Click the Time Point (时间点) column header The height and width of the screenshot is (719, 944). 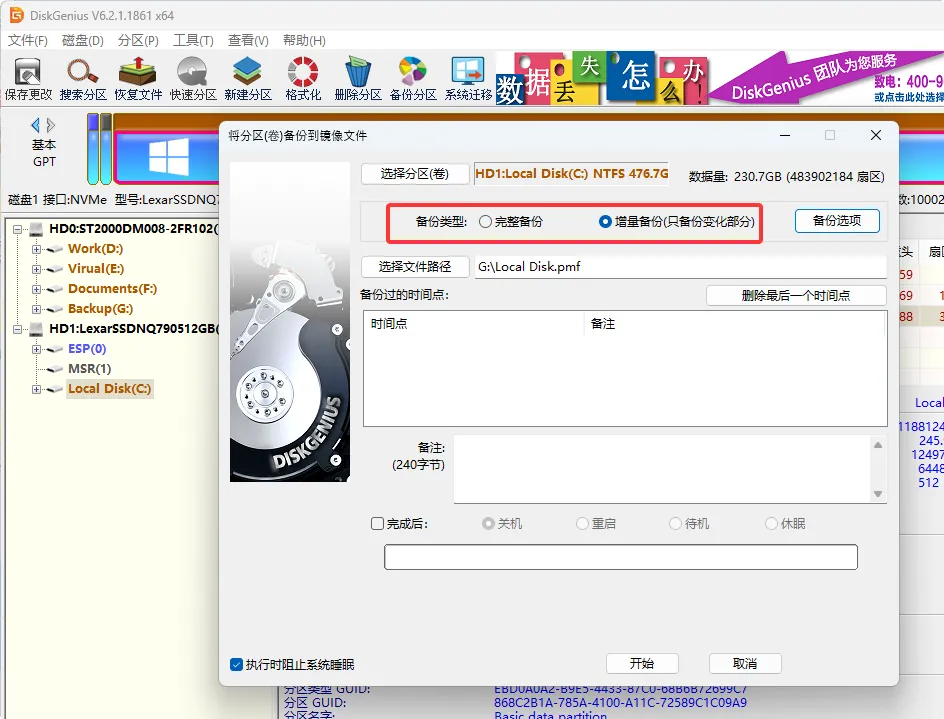tap(474, 324)
